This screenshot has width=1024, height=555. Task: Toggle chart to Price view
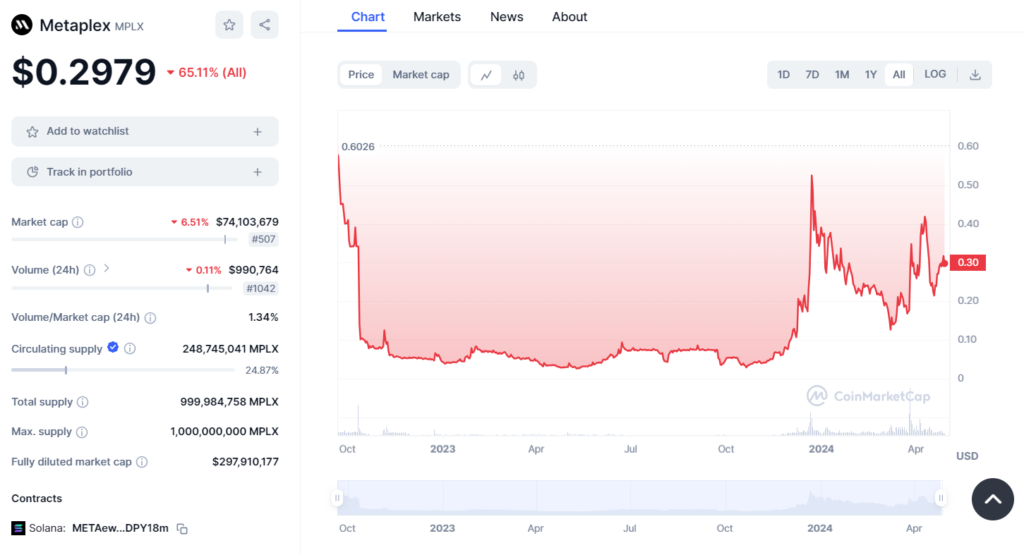click(361, 75)
